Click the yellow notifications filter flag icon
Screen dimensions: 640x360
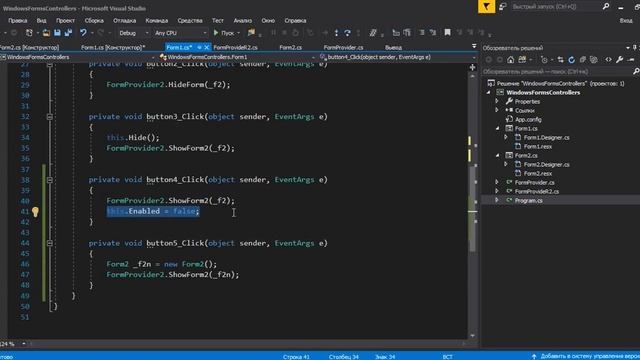tap(486, 7)
